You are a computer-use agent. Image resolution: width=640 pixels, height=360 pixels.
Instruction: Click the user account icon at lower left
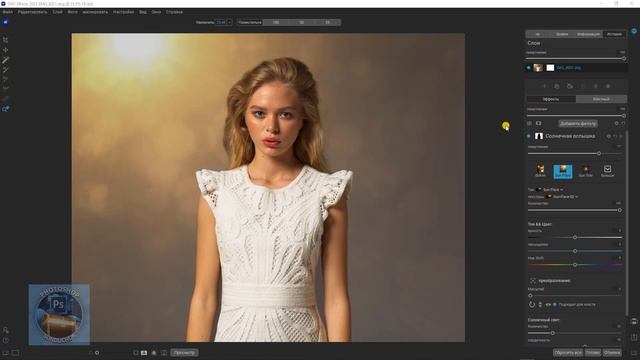[x=6, y=330]
